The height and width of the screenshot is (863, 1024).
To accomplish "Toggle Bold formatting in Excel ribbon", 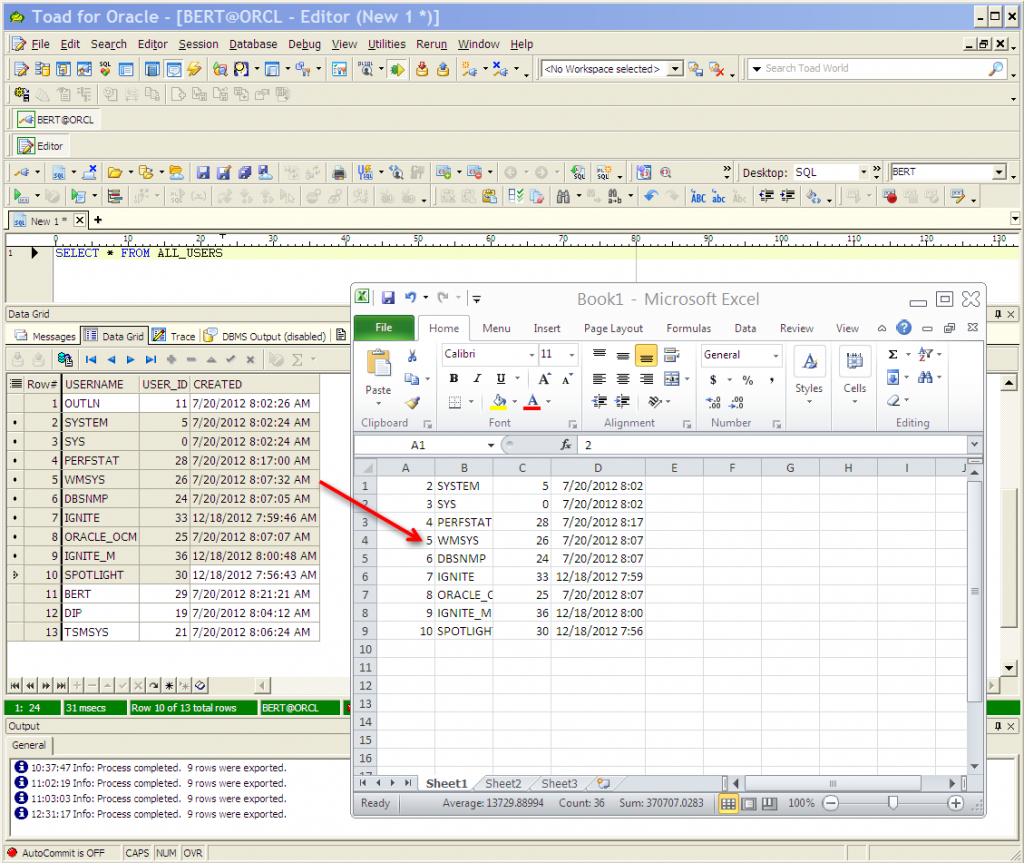I will (454, 379).
